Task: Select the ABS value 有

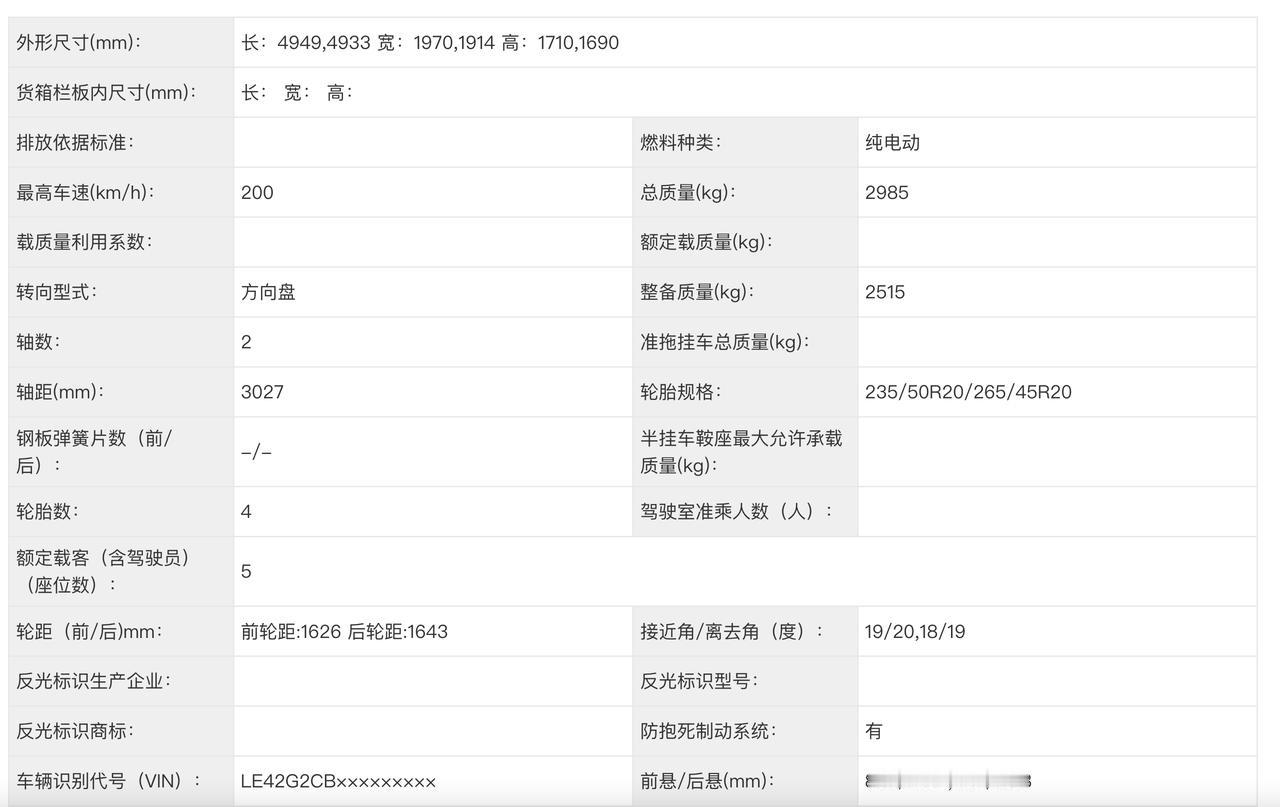Action: [x=874, y=731]
